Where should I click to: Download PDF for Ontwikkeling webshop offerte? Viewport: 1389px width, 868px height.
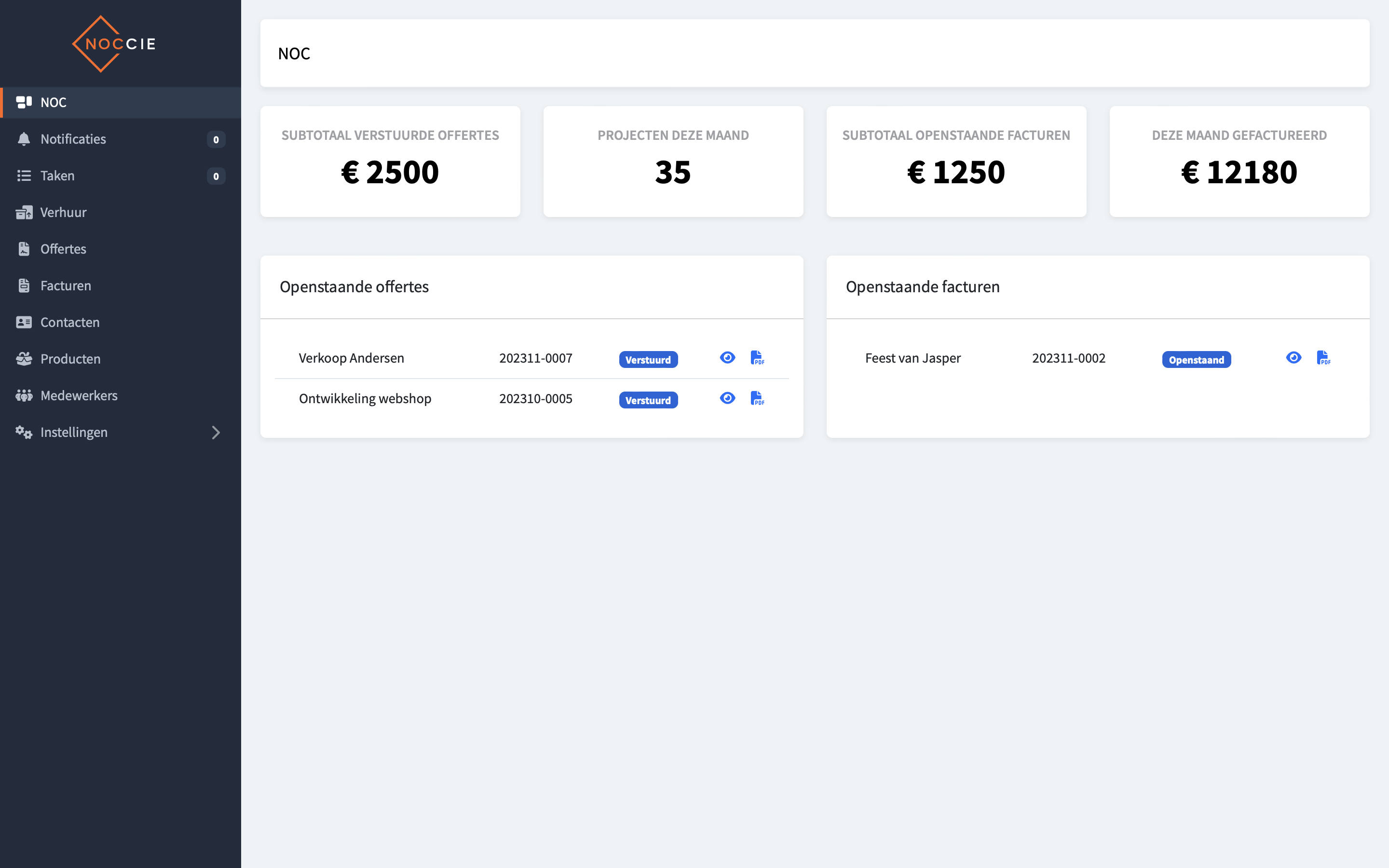pos(758,398)
